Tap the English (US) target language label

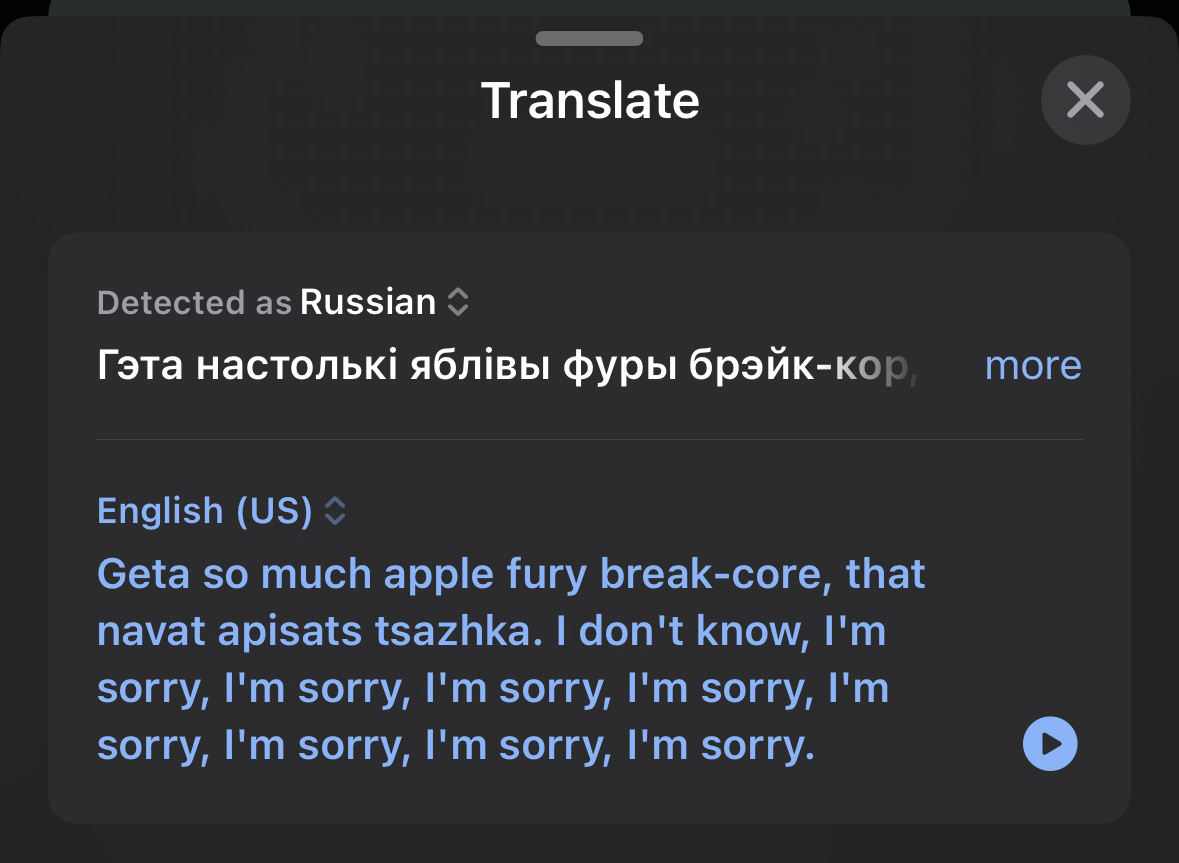point(205,511)
